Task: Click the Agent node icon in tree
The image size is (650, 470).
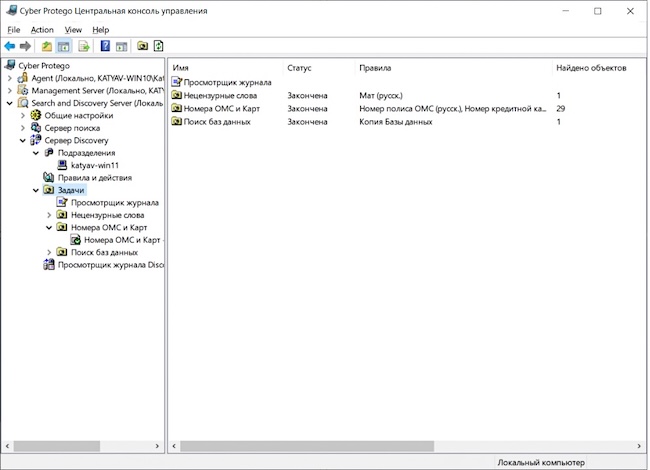Action: (x=23, y=78)
